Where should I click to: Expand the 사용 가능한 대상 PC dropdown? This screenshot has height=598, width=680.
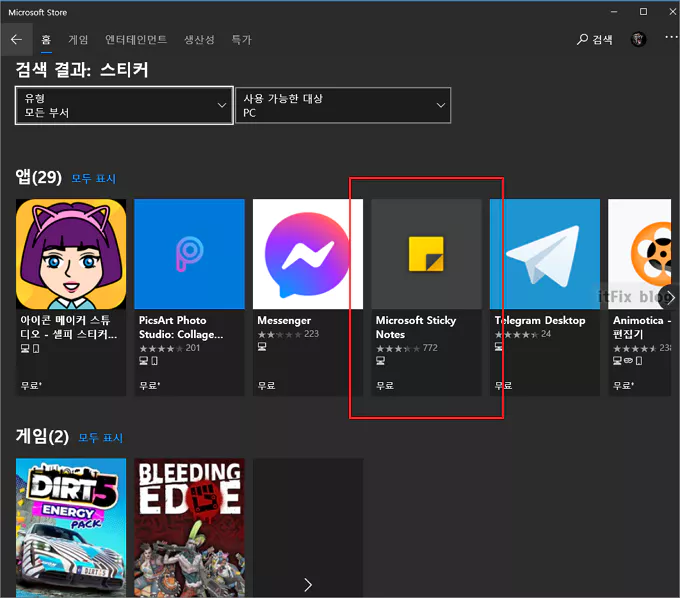(x=343, y=105)
